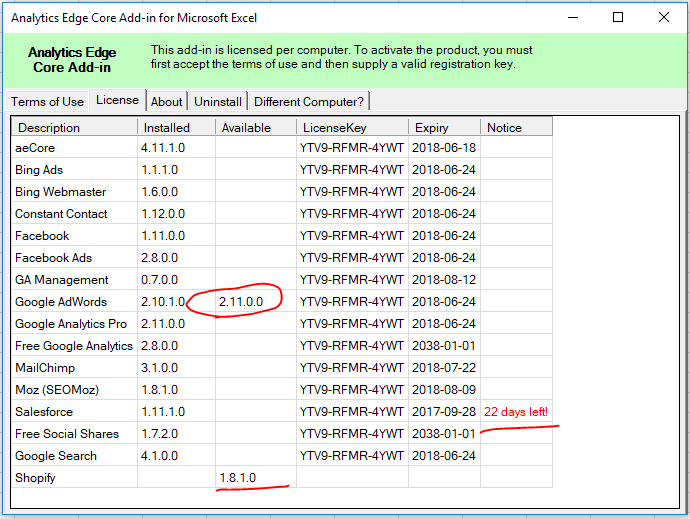Click the LicenseKey column header
This screenshot has height=519, width=690.
tap(352, 127)
